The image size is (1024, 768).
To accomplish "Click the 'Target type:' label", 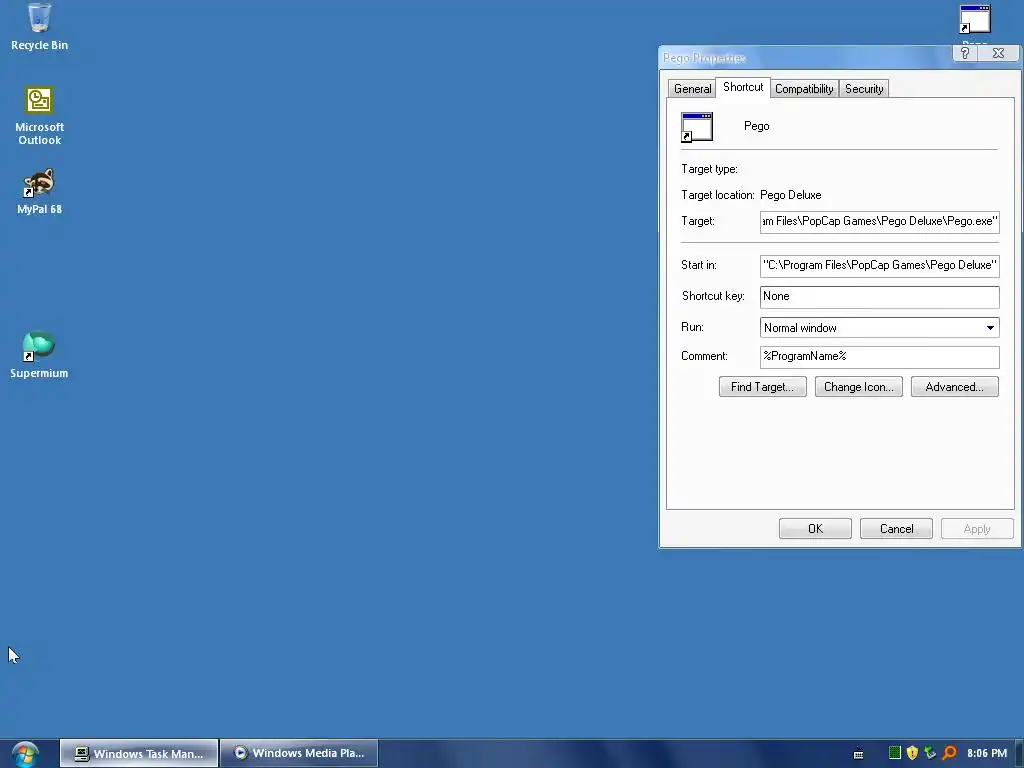I will click(x=709, y=169).
